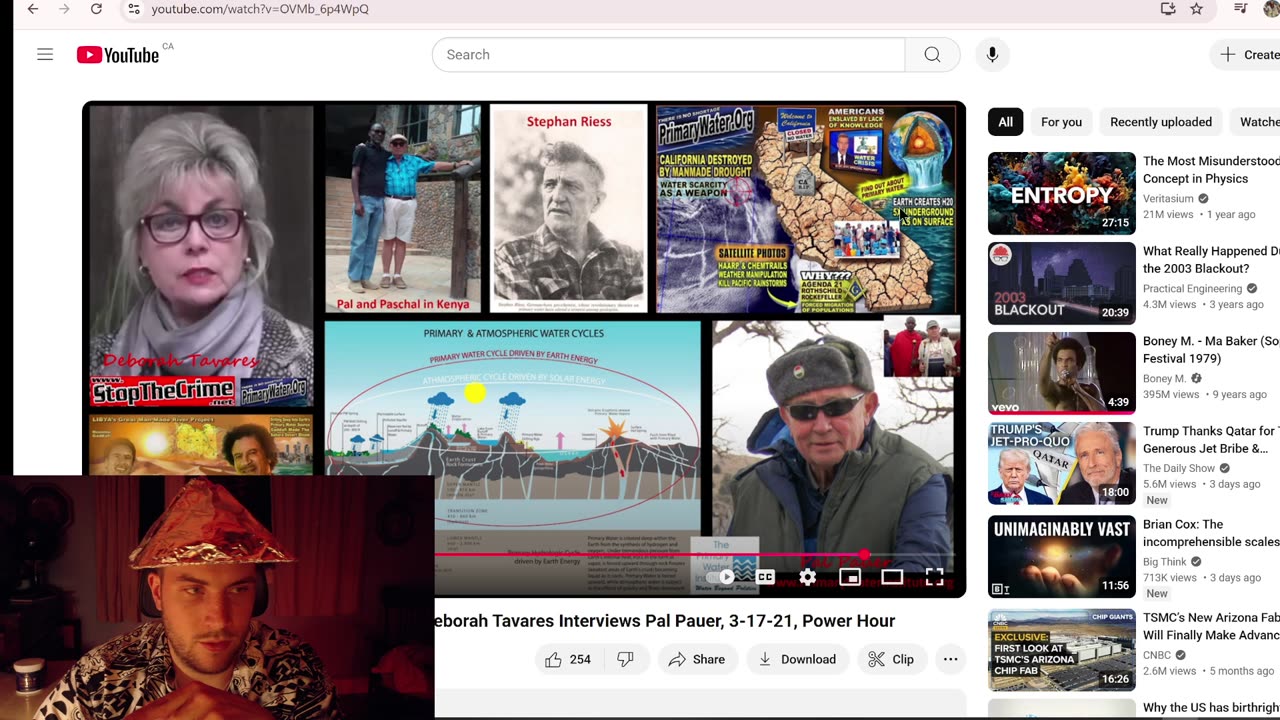Open more actions three-dot menu
This screenshot has width=1280, height=720.
(x=950, y=659)
